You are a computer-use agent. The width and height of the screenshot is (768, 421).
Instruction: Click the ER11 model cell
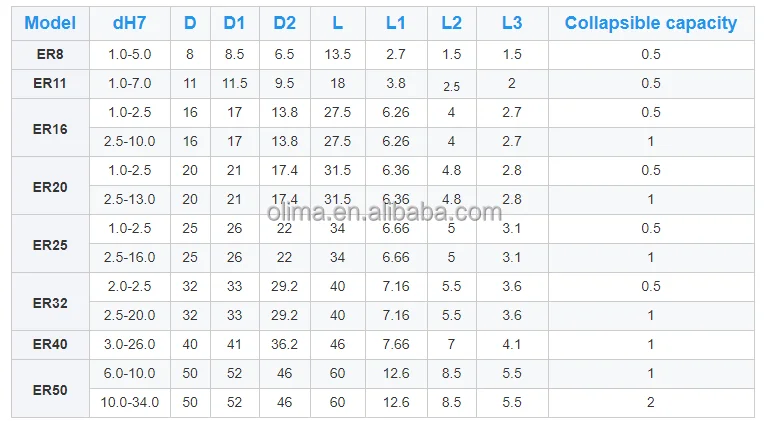[x=49, y=83]
